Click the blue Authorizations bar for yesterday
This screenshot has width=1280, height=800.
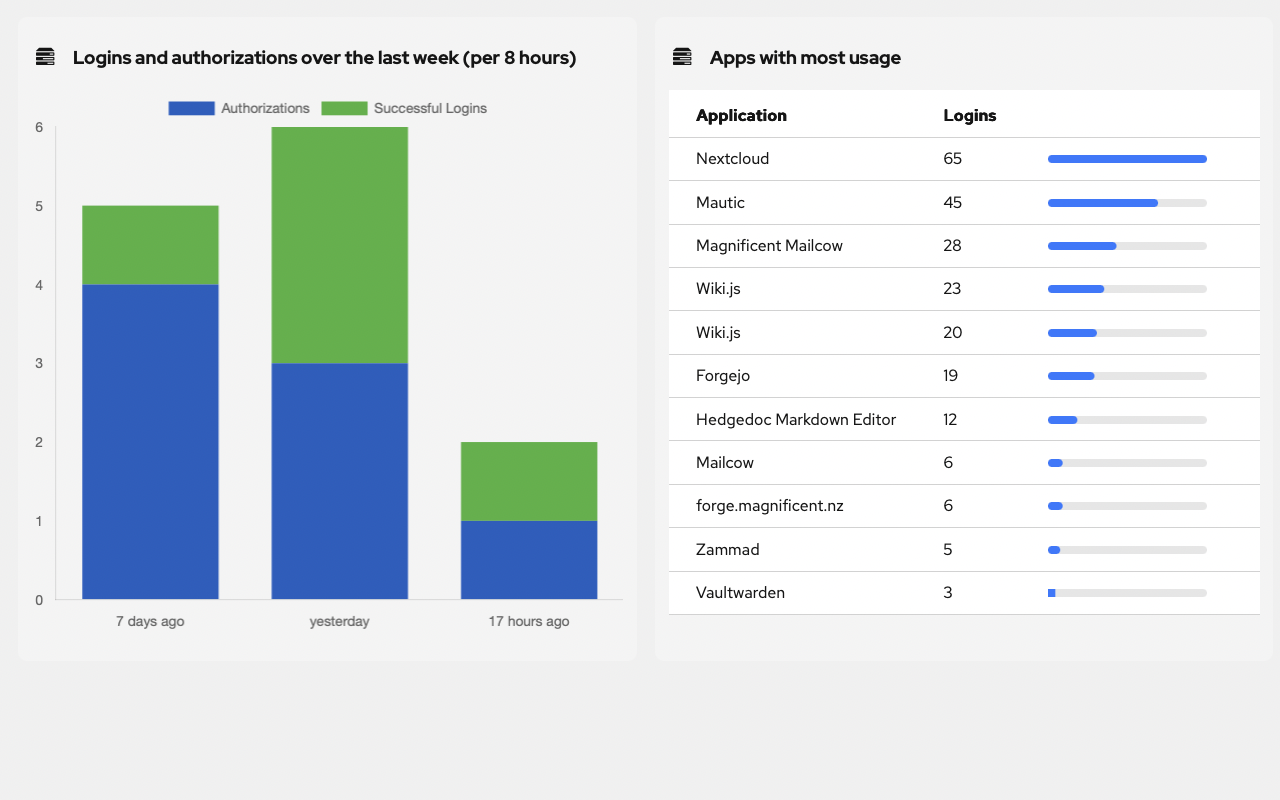coord(340,481)
